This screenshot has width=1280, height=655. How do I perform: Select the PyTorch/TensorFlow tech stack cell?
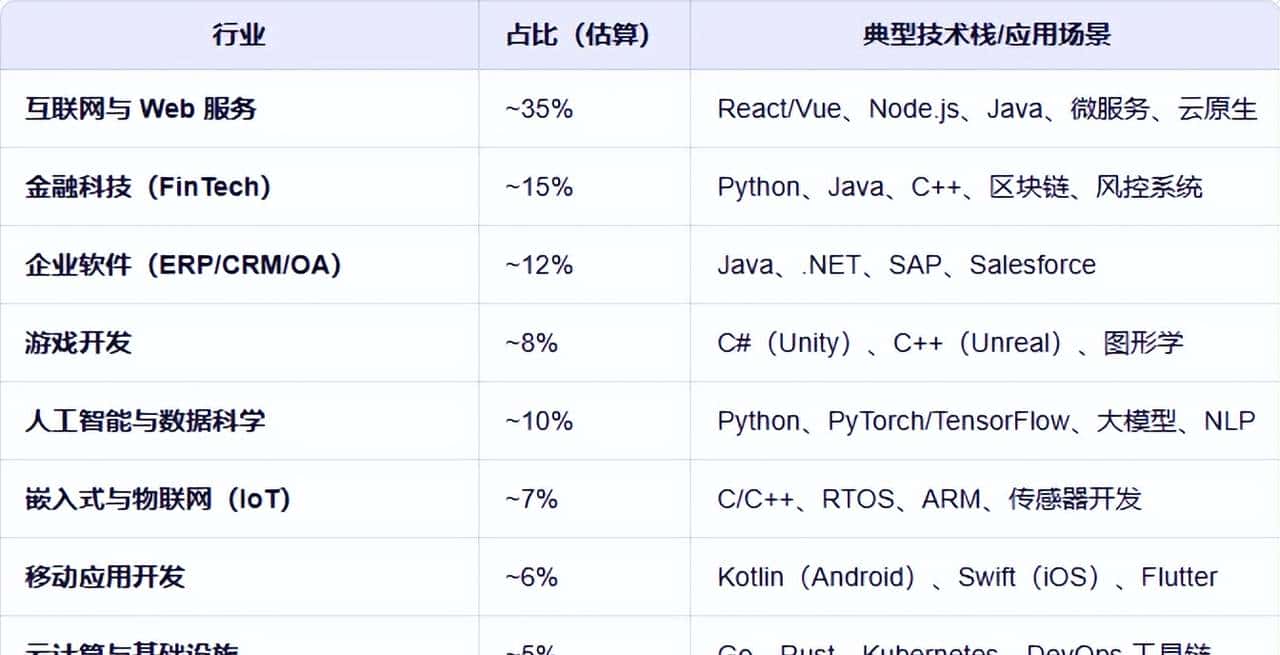[986, 421]
